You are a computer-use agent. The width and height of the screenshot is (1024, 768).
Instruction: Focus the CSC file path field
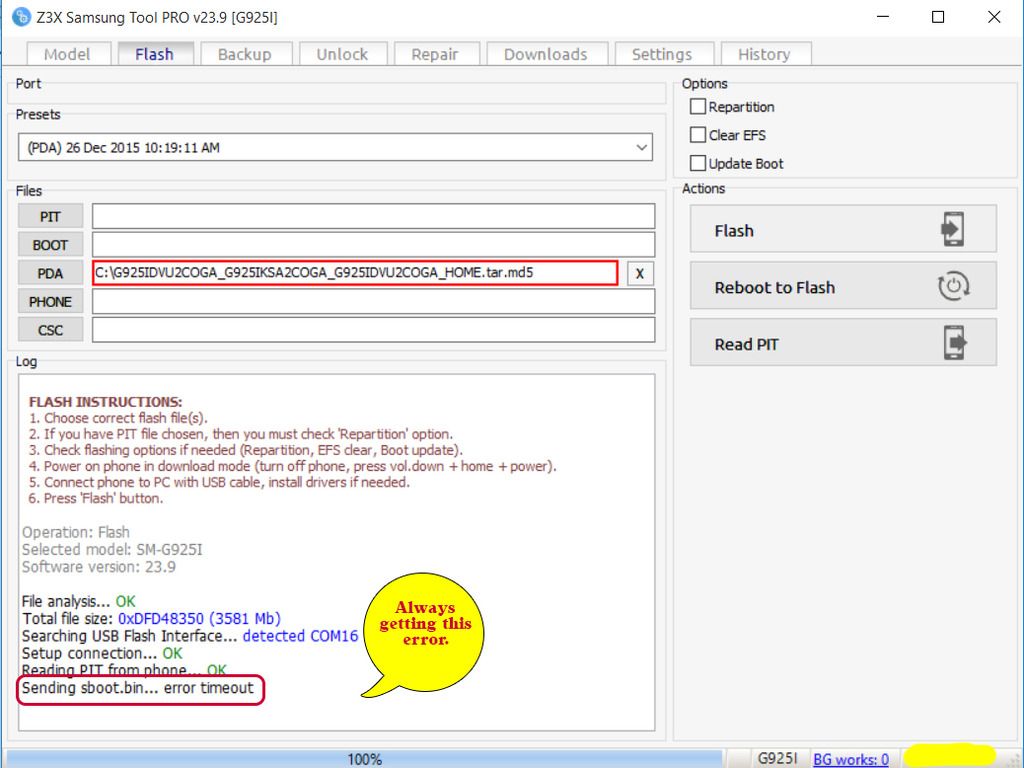374,330
